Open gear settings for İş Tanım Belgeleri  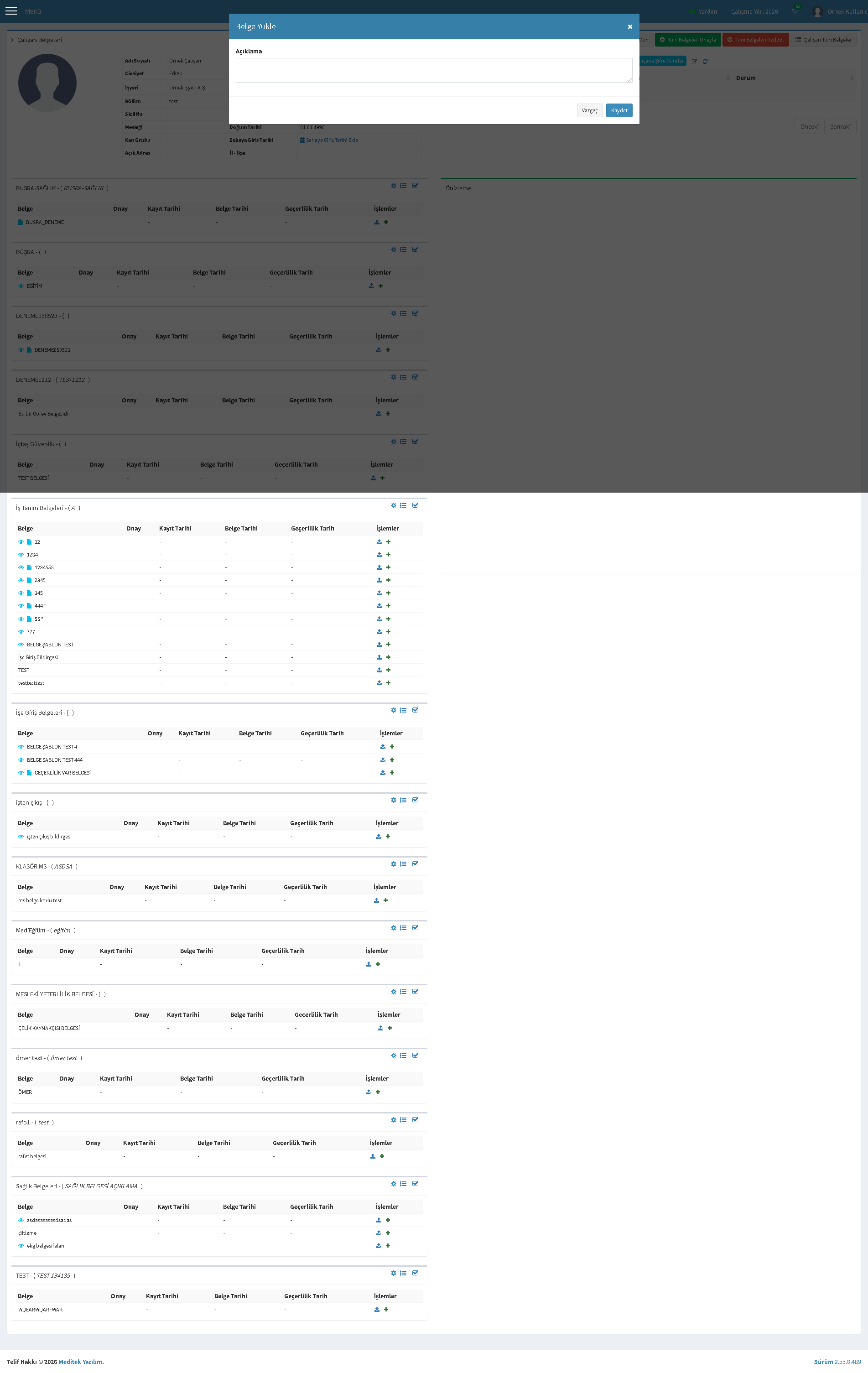(x=394, y=506)
